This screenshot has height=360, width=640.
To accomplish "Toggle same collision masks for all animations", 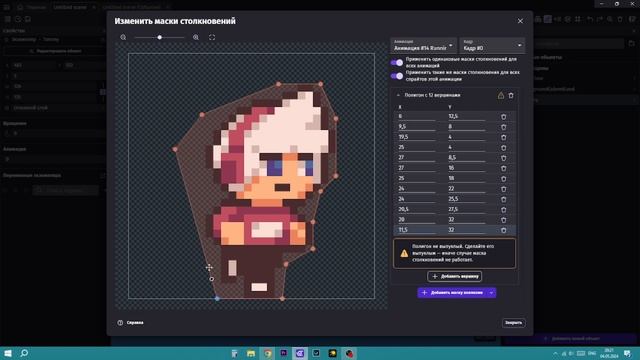I will coord(397,62).
